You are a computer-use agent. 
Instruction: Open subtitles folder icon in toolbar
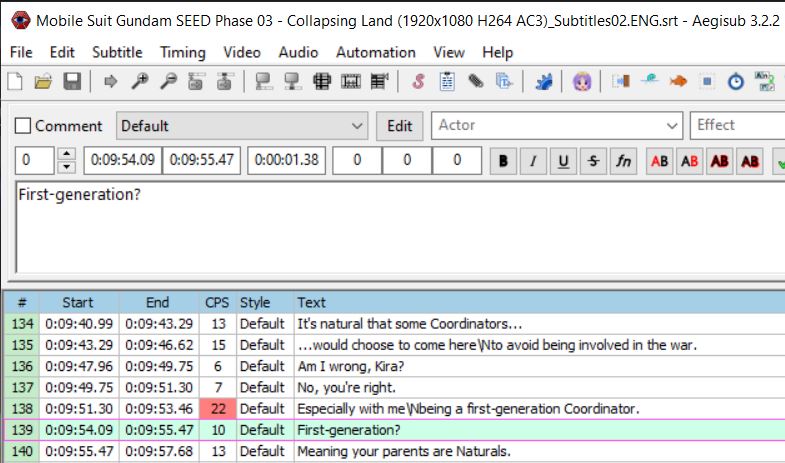pyautogui.click(x=44, y=81)
